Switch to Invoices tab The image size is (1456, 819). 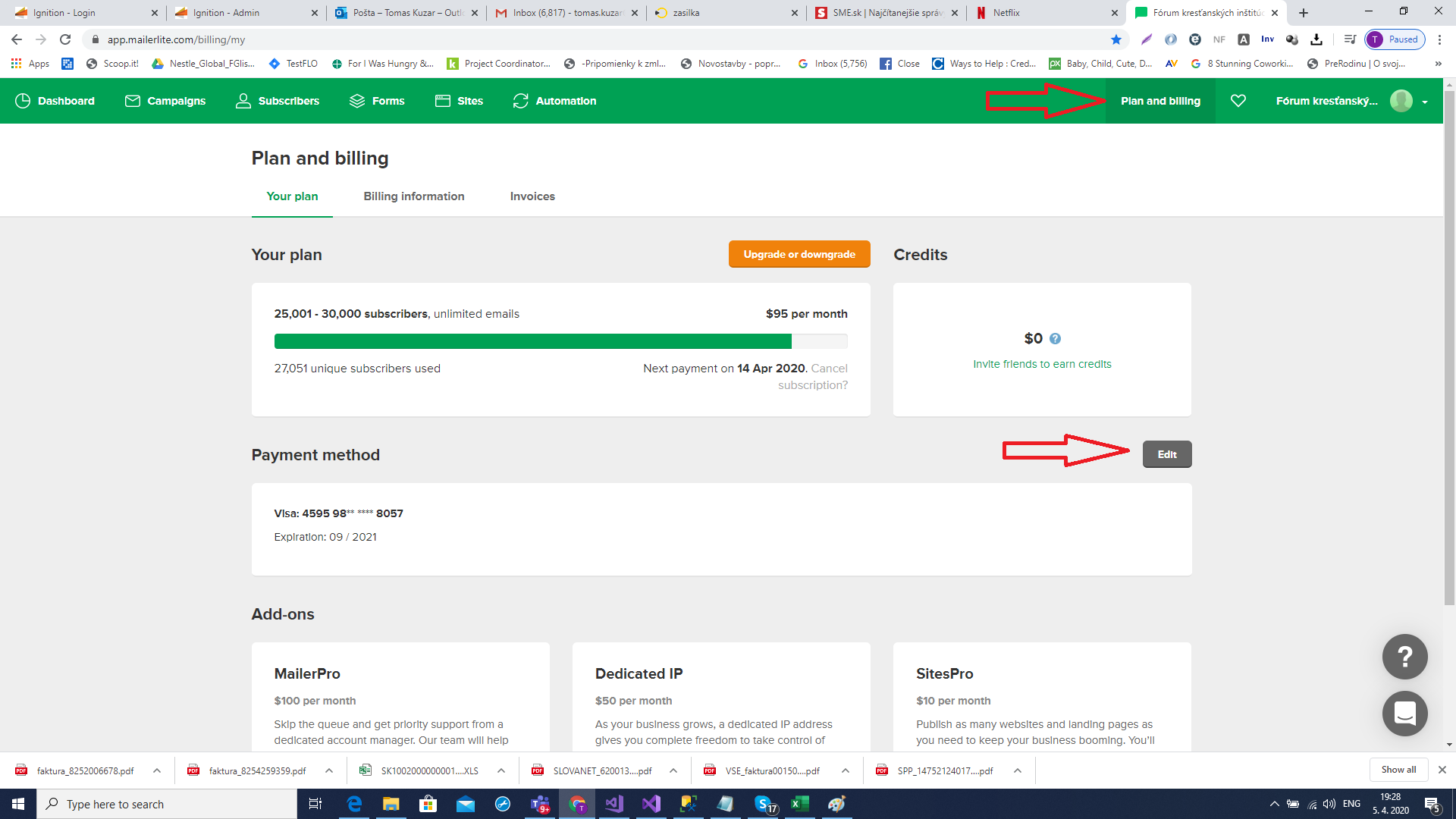point(532,196)
